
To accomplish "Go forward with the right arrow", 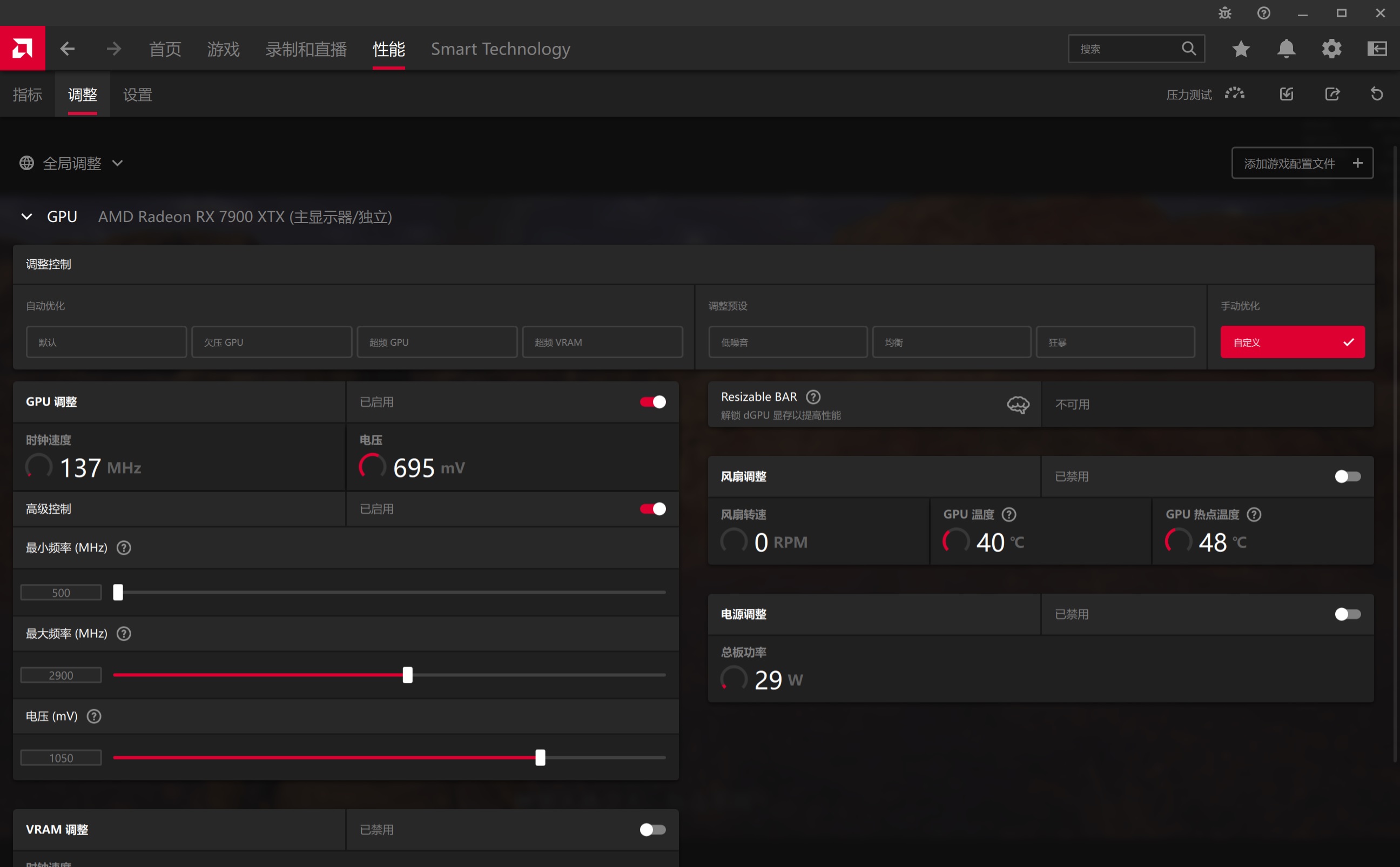I will [113, 49].
